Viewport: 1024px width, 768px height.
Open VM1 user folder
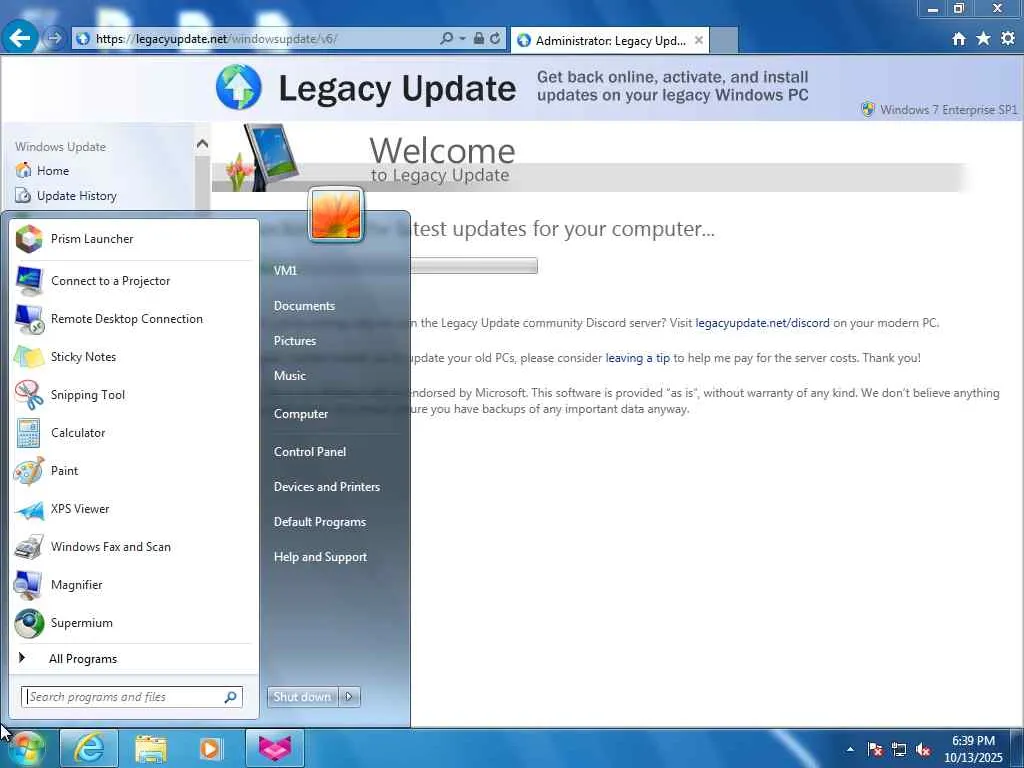click(285, 270)
